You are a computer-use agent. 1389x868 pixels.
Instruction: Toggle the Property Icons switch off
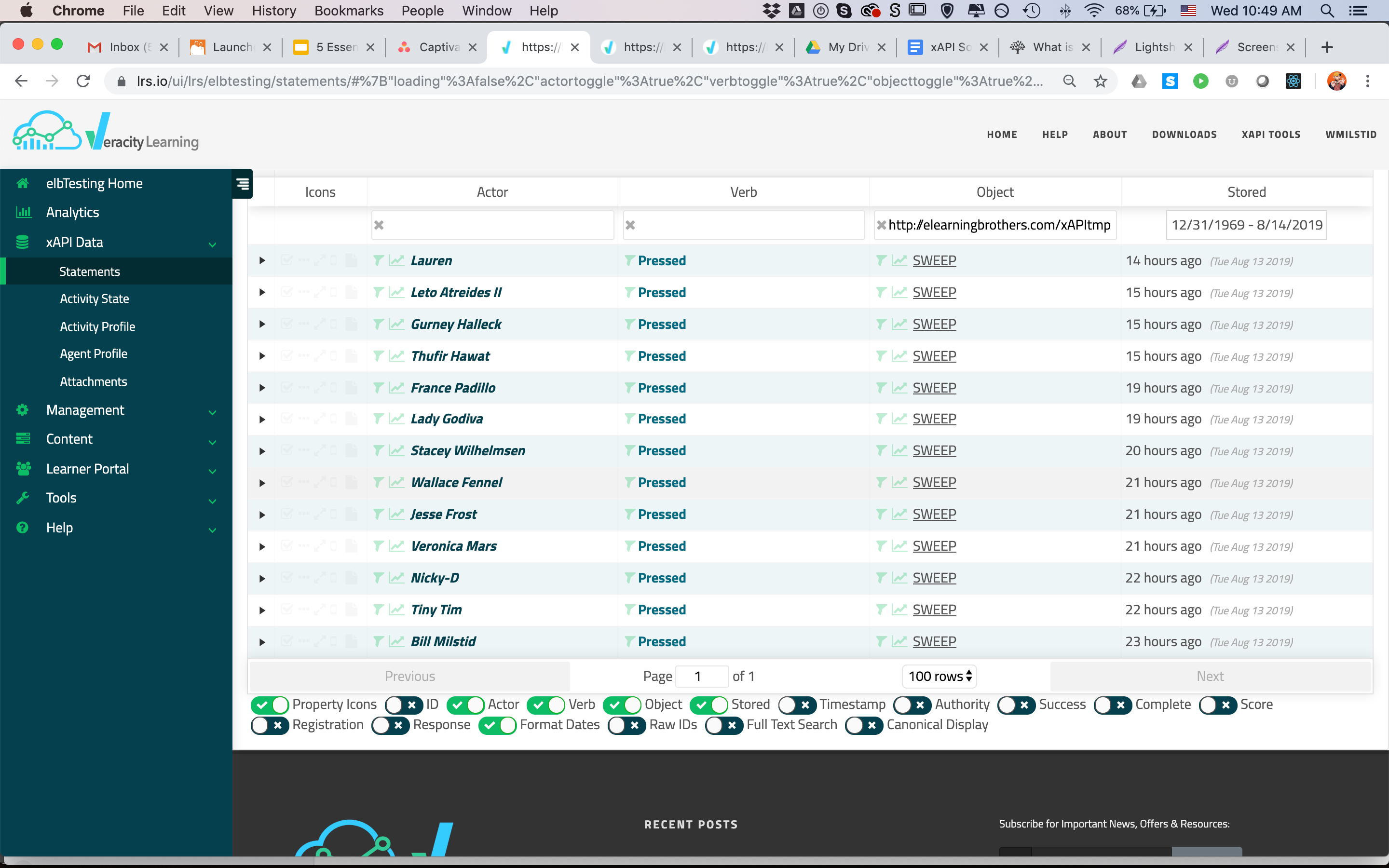(x=269, y=705)
